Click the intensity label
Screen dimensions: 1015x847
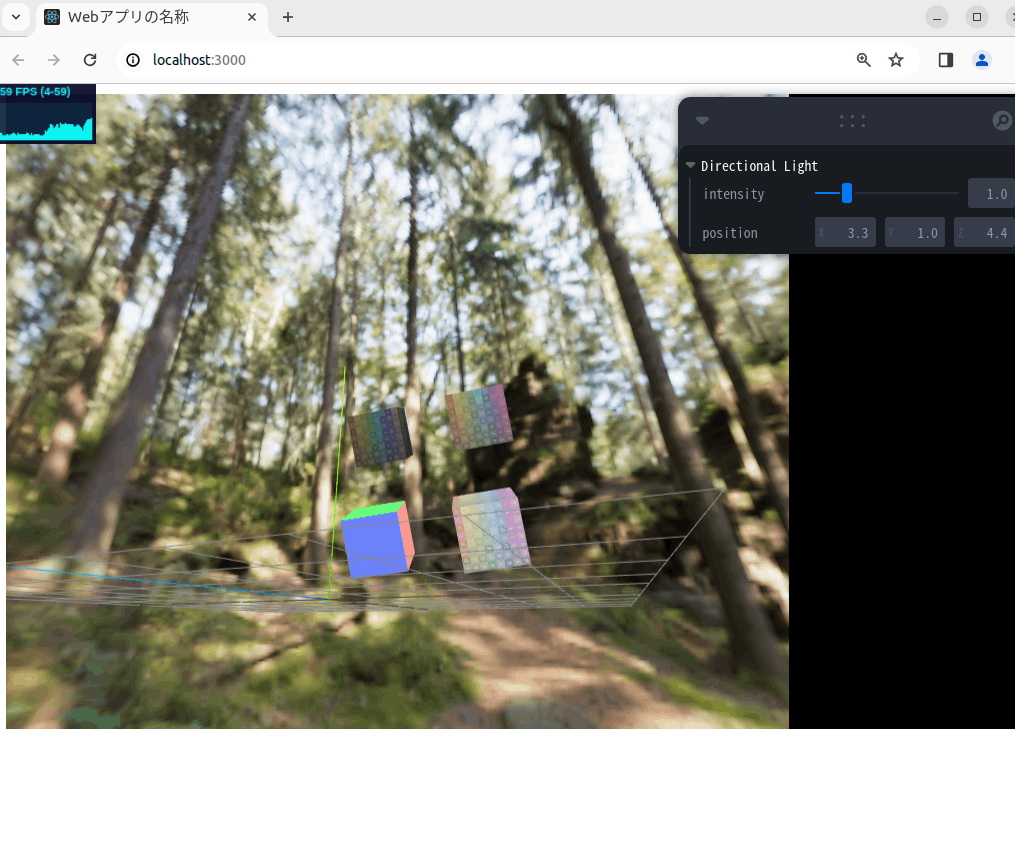pos(733,194)
